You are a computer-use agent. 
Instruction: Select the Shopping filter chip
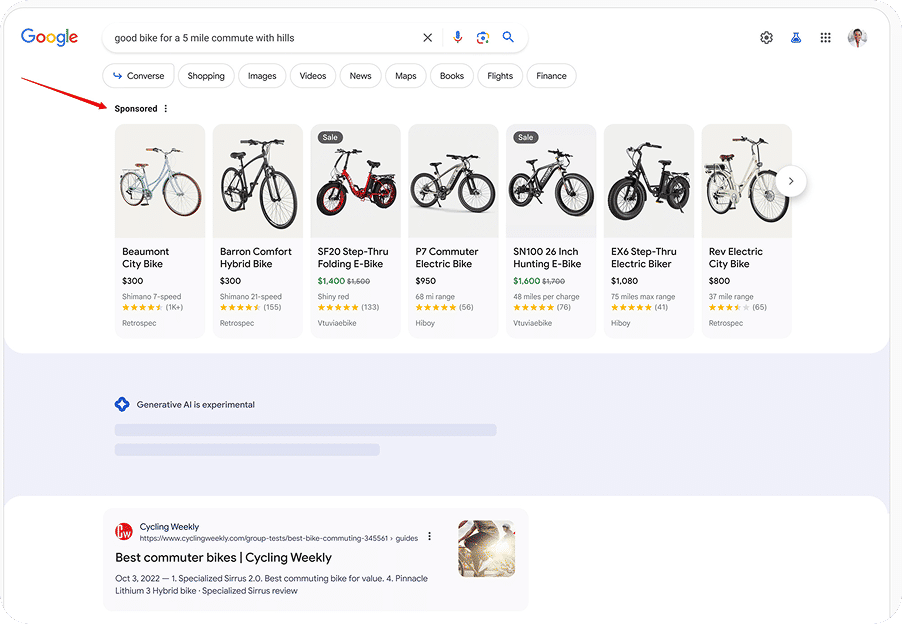click(x=206, y=76)
